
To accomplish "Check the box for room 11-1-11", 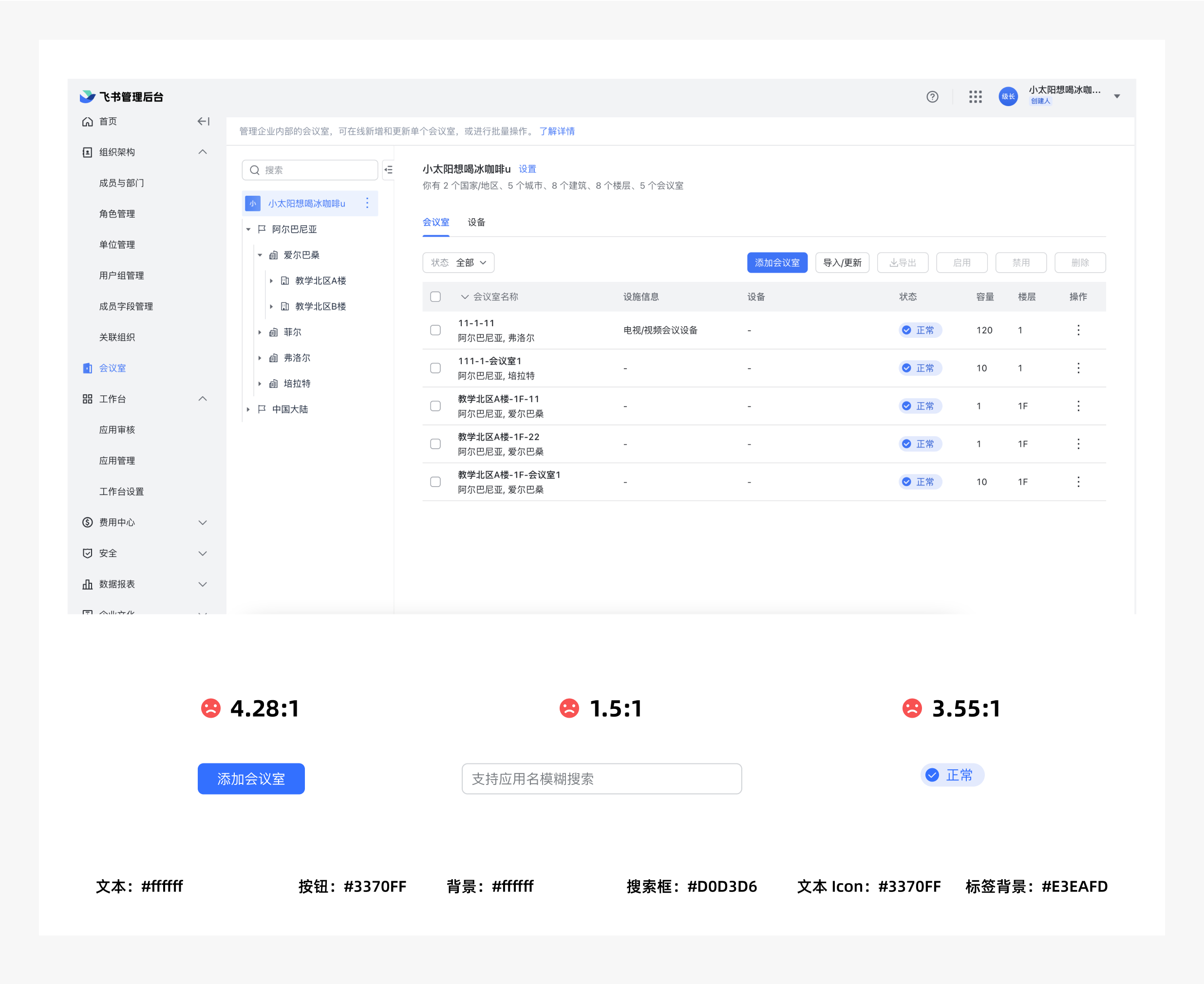I will pos(435,330).
